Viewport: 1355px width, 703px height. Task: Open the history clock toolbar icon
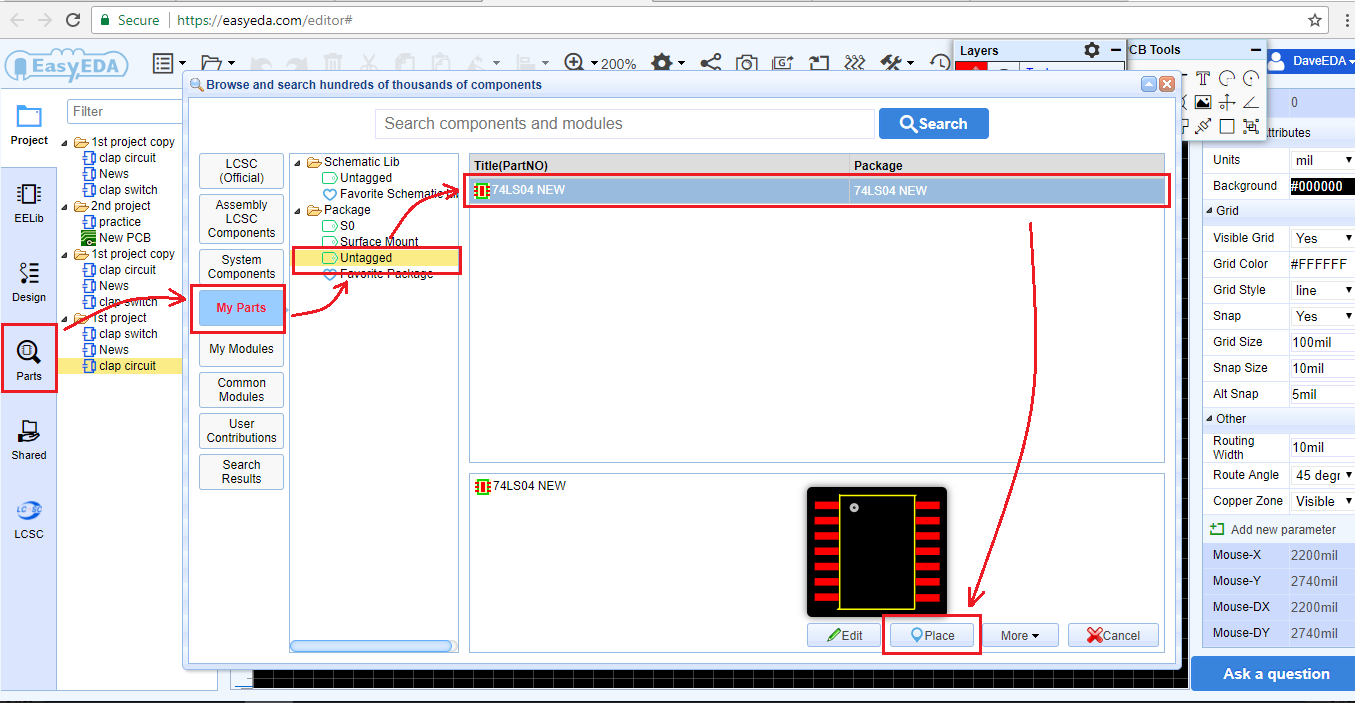coord(940,63)
